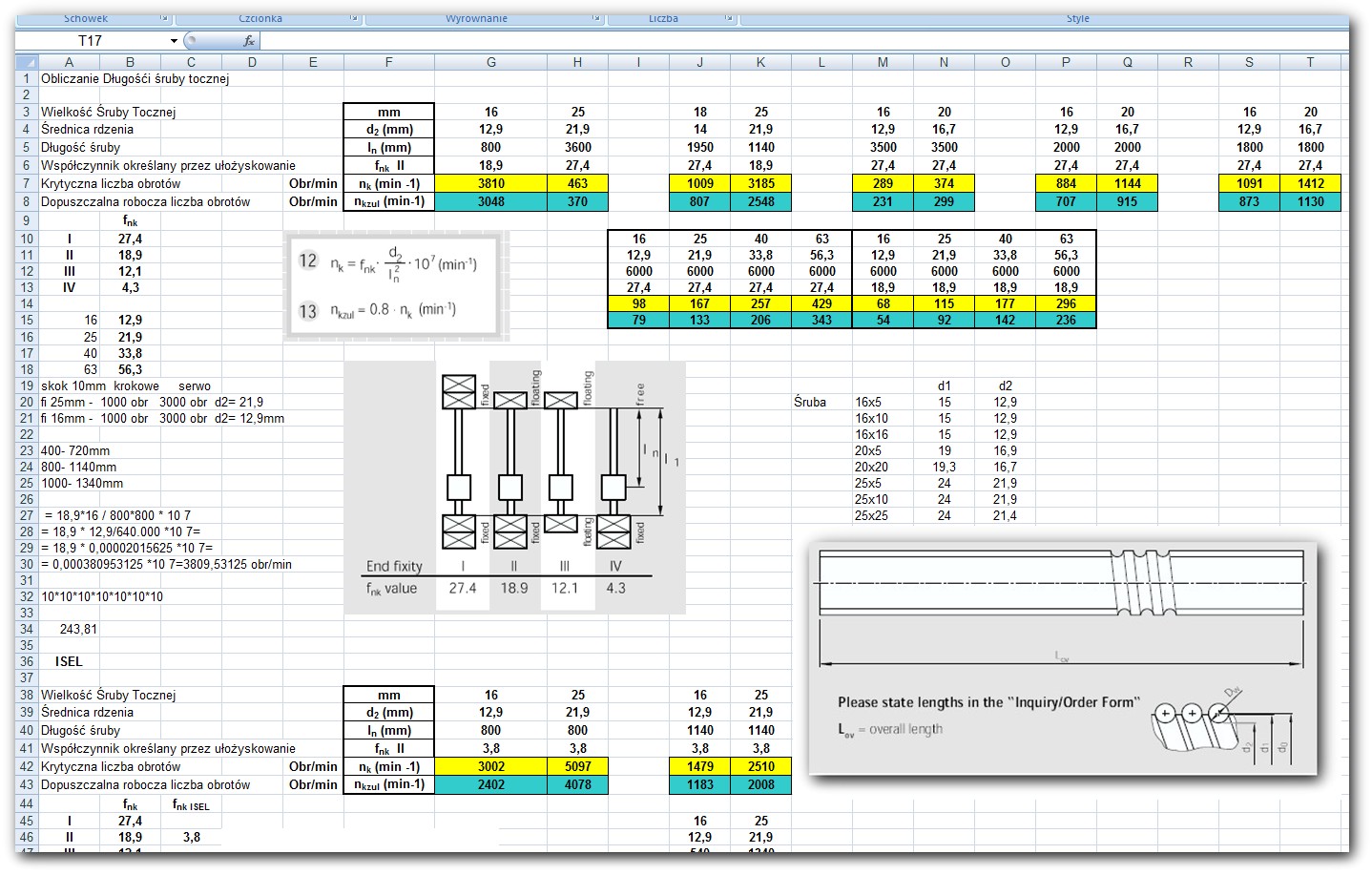The image size is (1372, 875).
Task: Click the cell ending '=3809,53125 obr/min'
Action: (x=167, y=564)
